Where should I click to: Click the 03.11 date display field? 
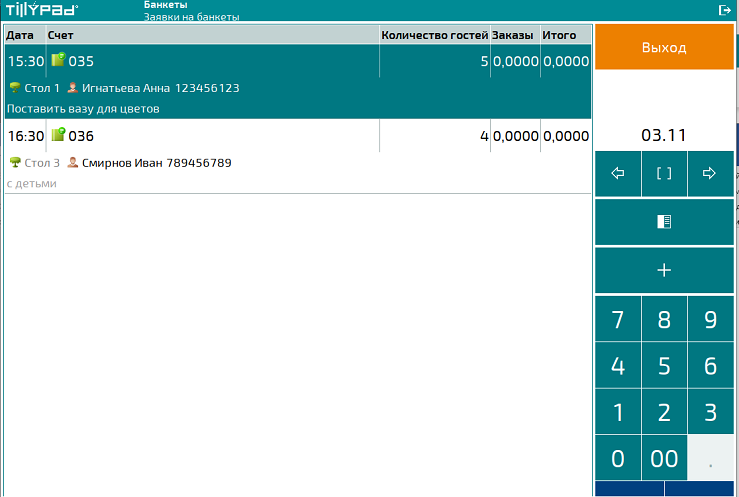pos(664,135)
